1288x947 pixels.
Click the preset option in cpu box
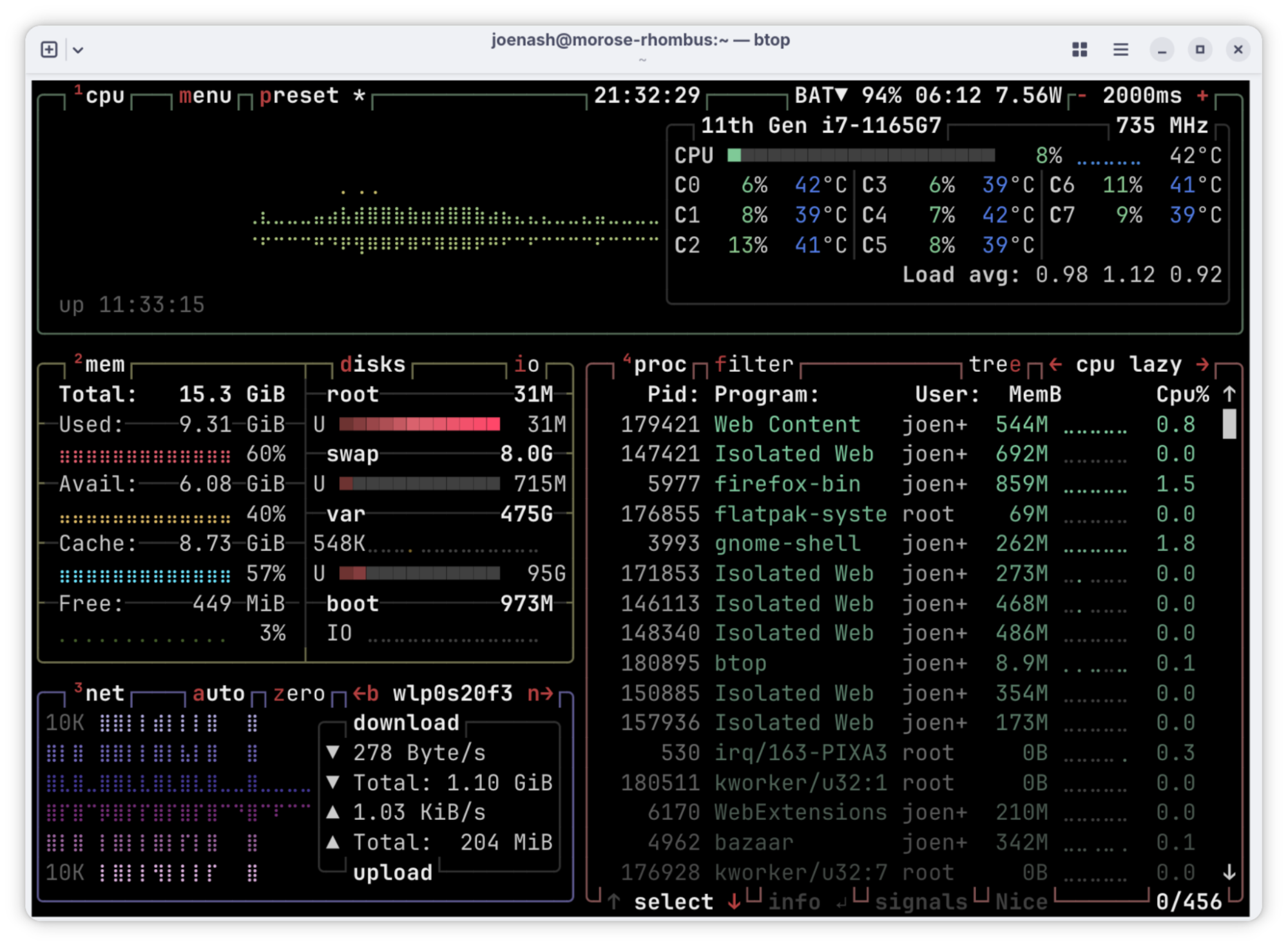point(299,96)
